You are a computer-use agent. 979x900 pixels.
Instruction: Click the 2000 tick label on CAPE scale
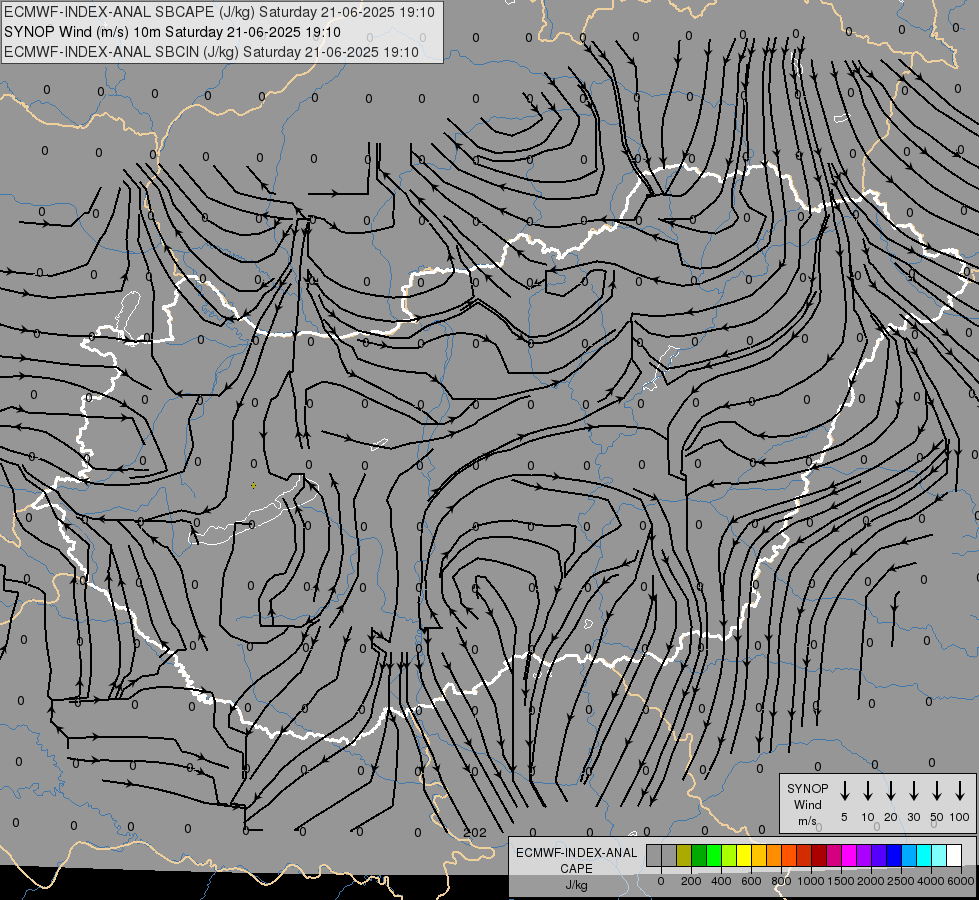[x=870, y=881]
